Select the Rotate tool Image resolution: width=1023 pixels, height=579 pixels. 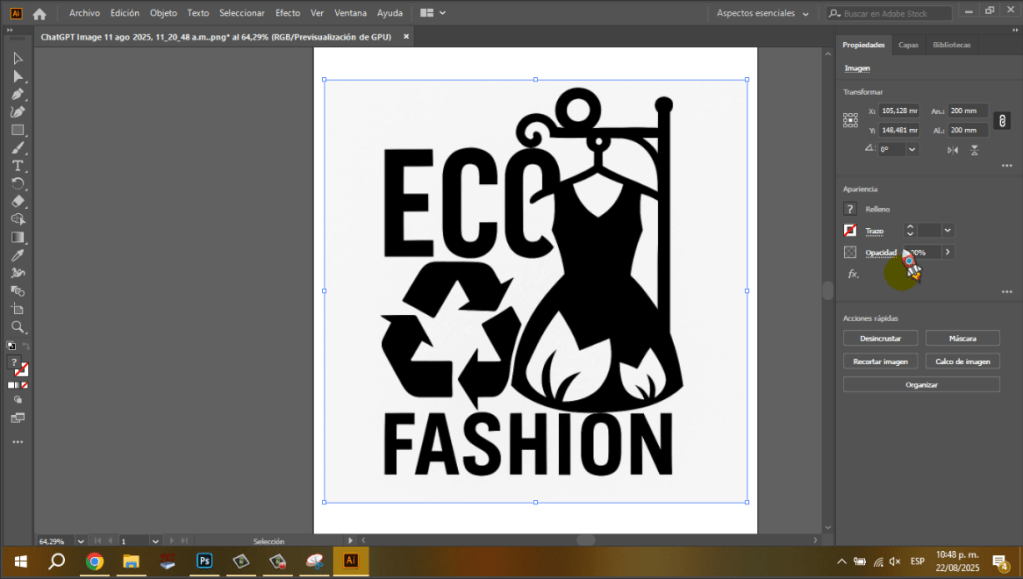(x=17, y=184)
